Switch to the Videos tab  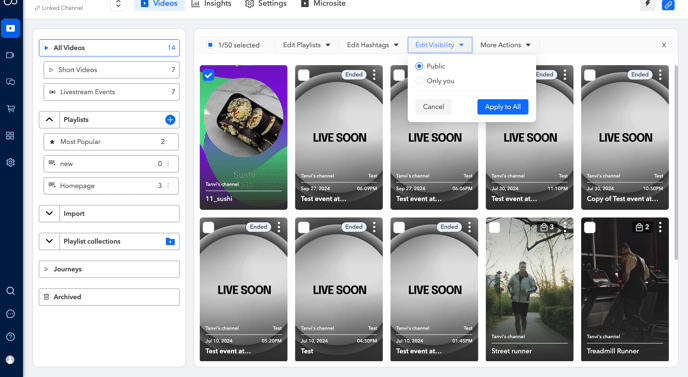pos(159,4)
